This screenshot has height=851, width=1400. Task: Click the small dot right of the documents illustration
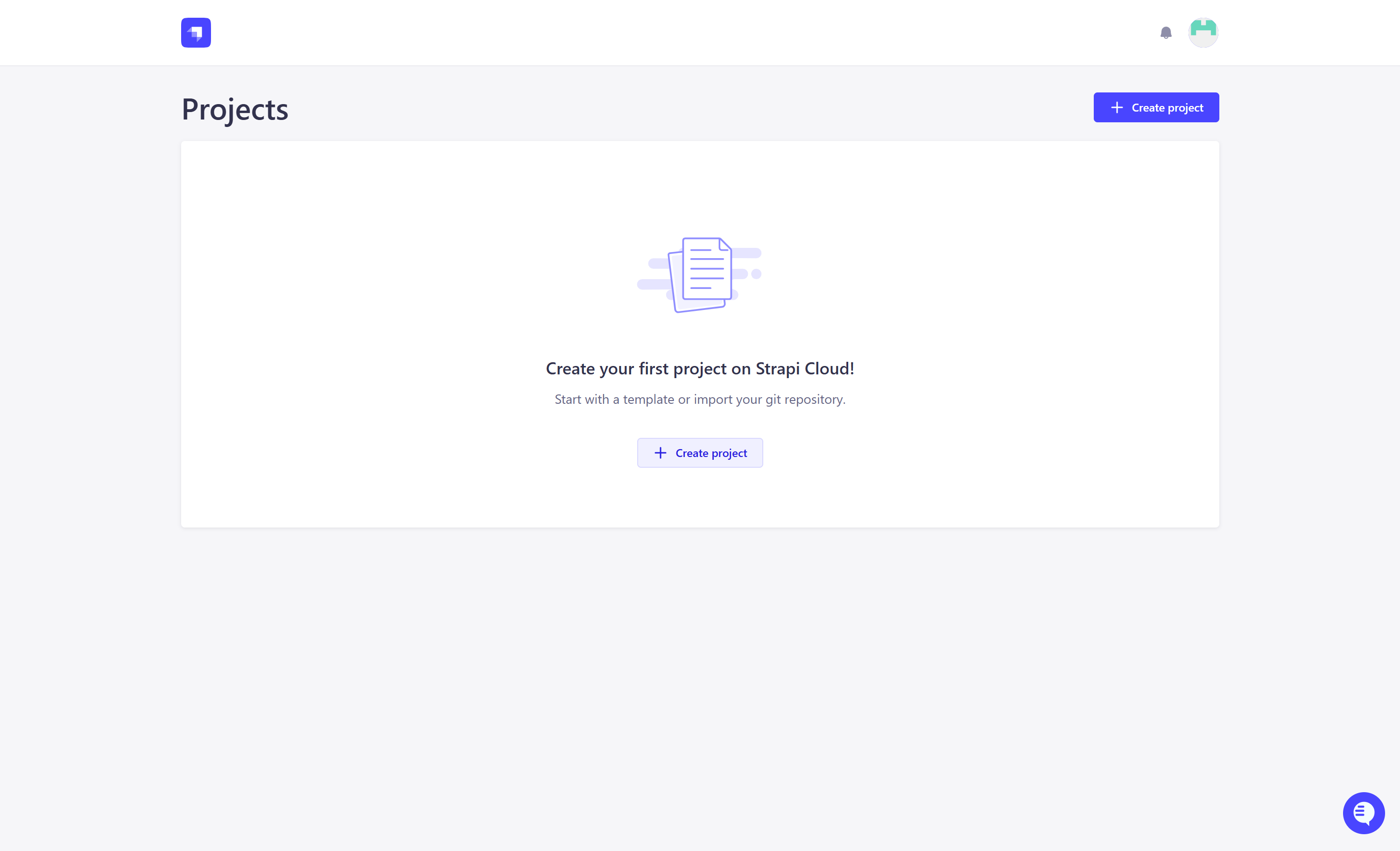click(x=756, y=274)
